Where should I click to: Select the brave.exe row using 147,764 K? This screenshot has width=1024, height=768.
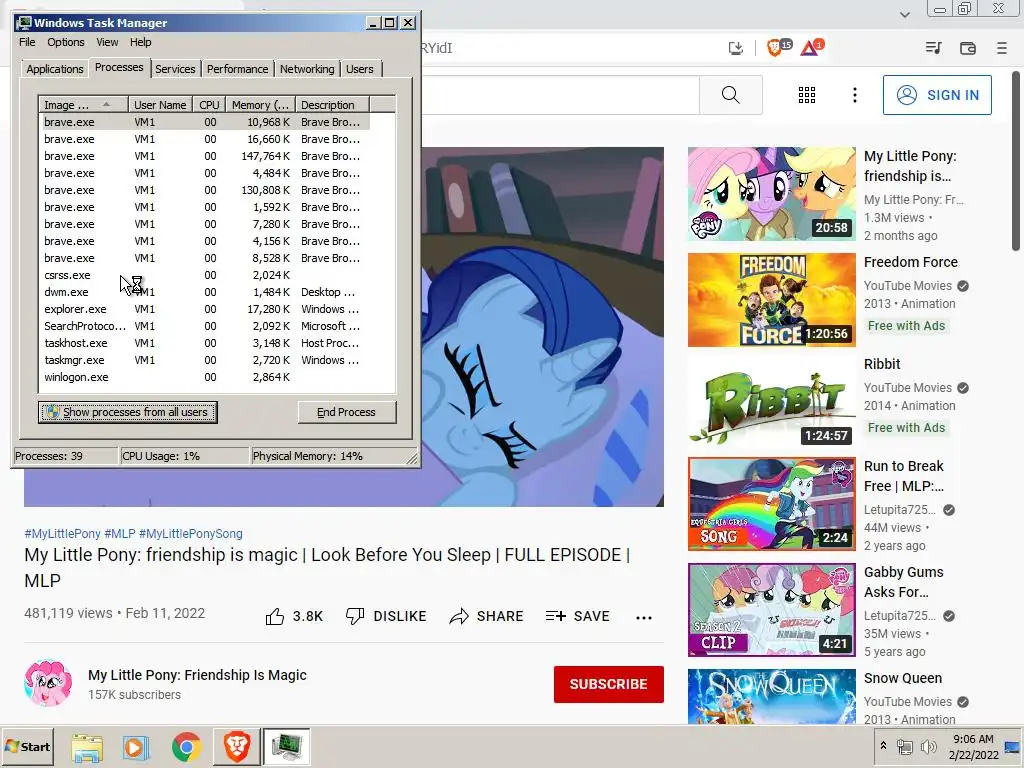click(204, 157)
